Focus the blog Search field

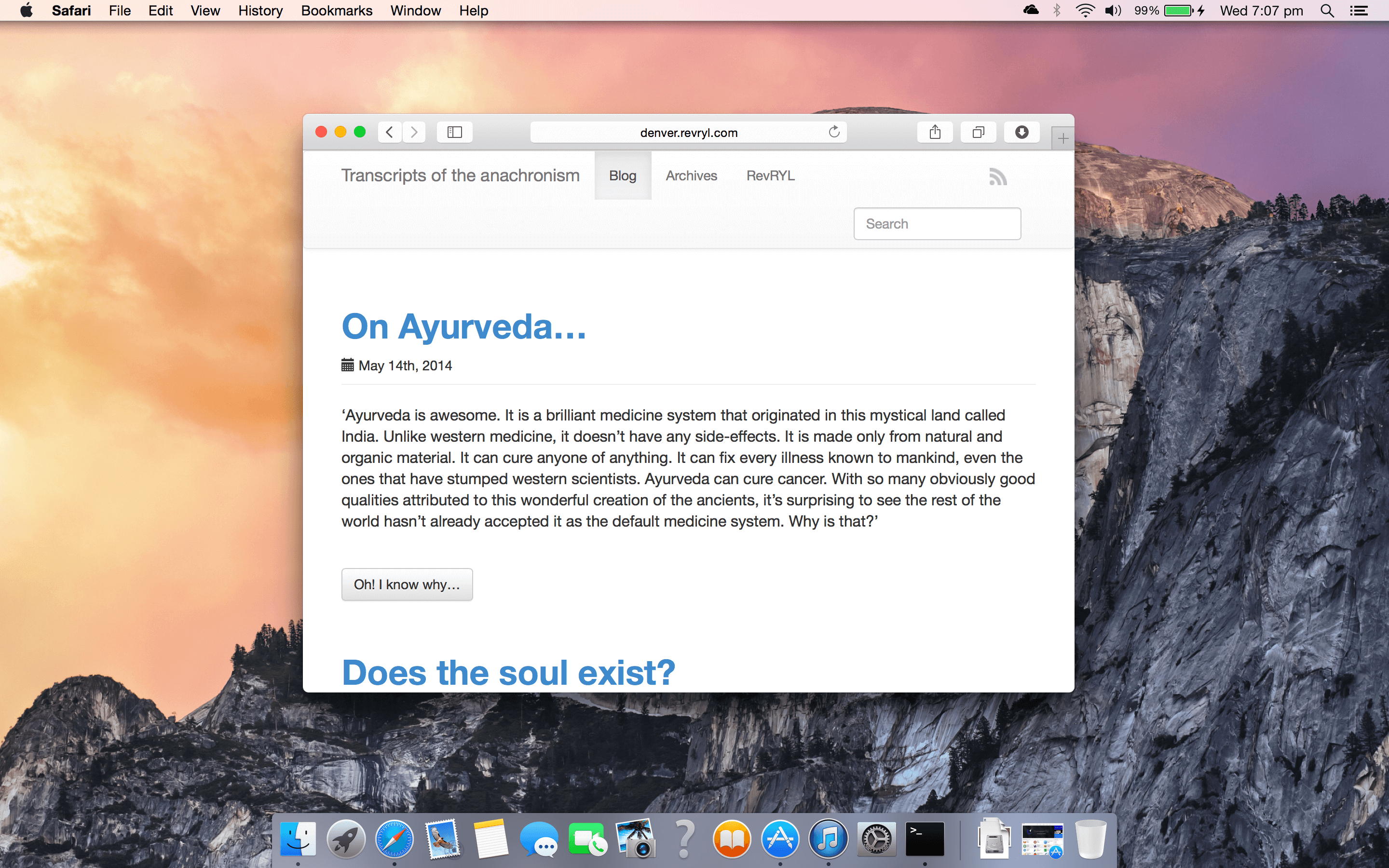(937, 224)
